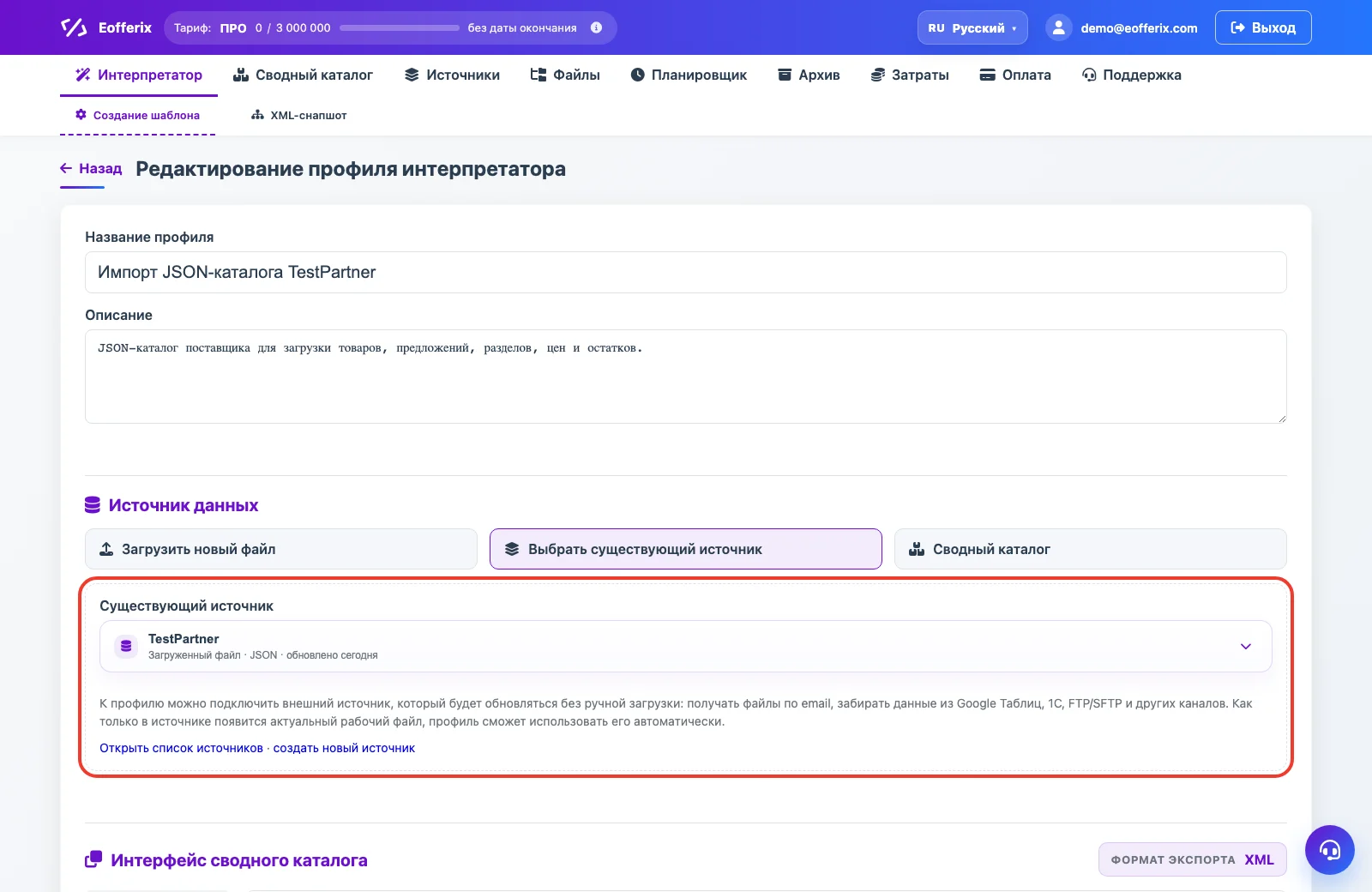Click the magic wand Интерпретатор icon
1372x892 pixels.
coord(83,75)
